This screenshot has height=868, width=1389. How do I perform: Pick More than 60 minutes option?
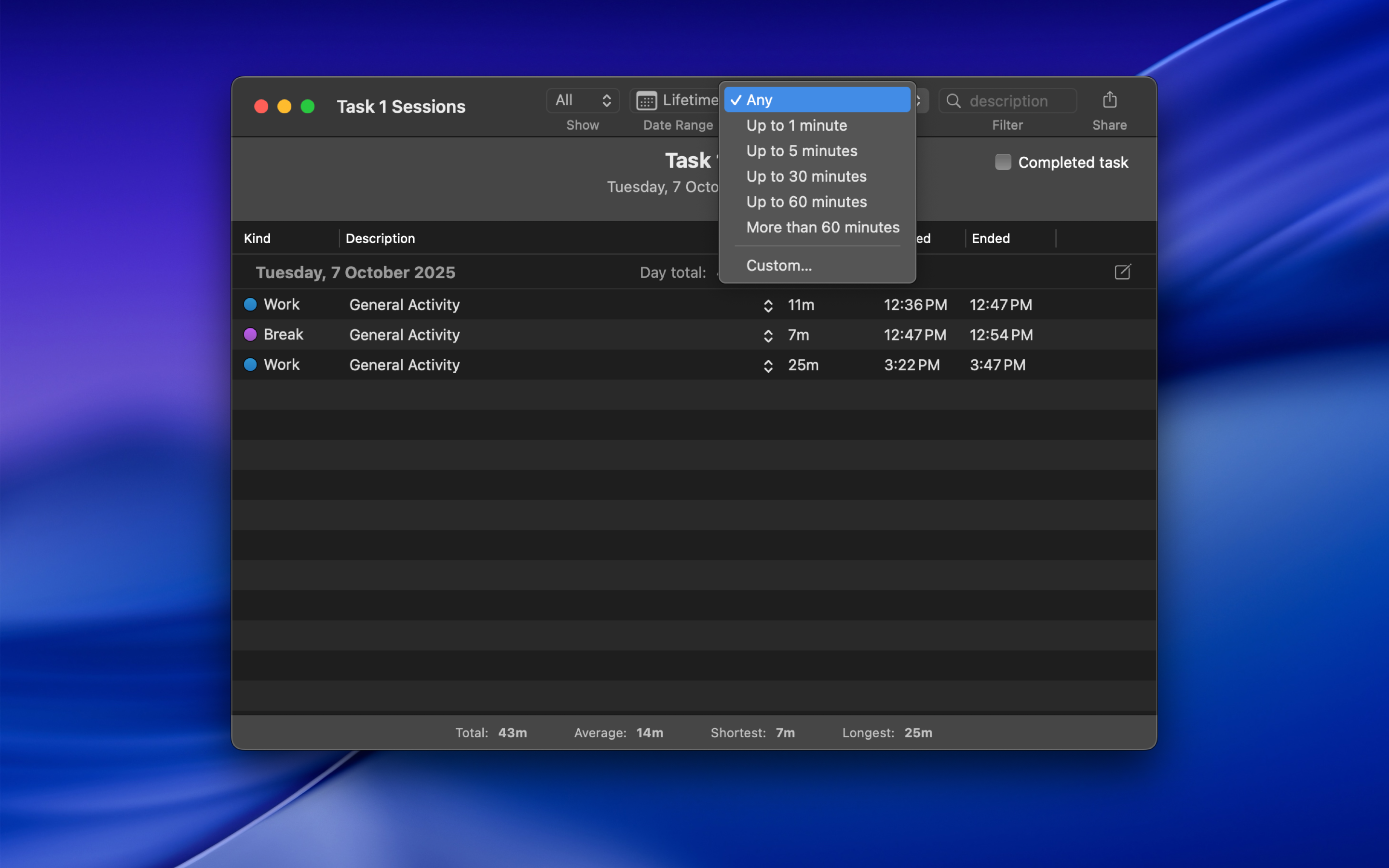[822, 227]
